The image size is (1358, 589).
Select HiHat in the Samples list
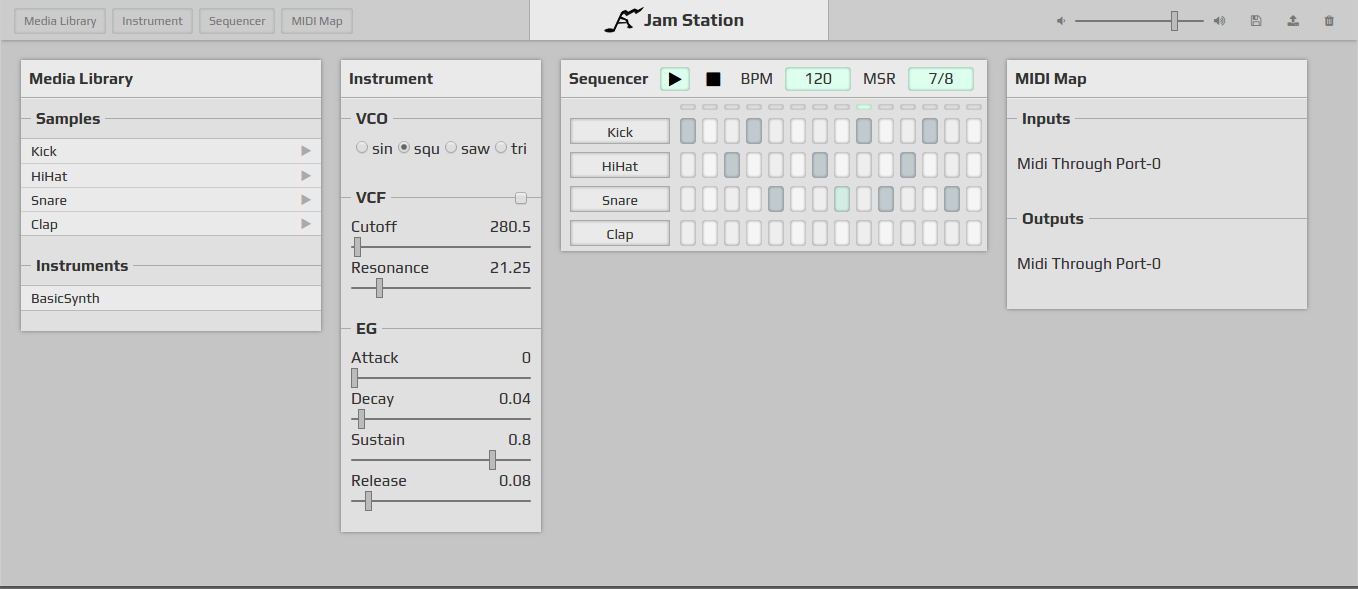tap(171, 176)
